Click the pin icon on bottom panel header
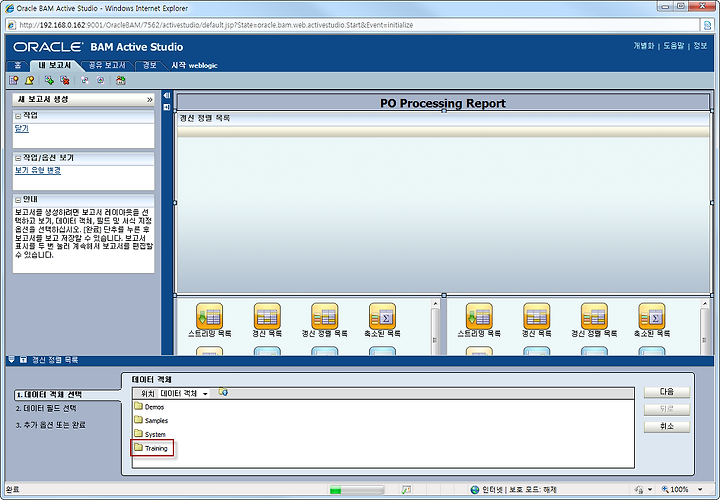Screen dimensions: 720x500 23,360
